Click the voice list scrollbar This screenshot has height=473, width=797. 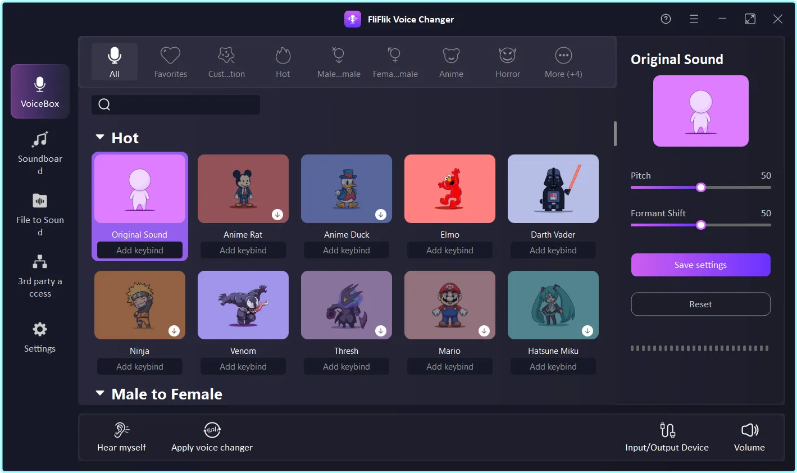[615, 134]
